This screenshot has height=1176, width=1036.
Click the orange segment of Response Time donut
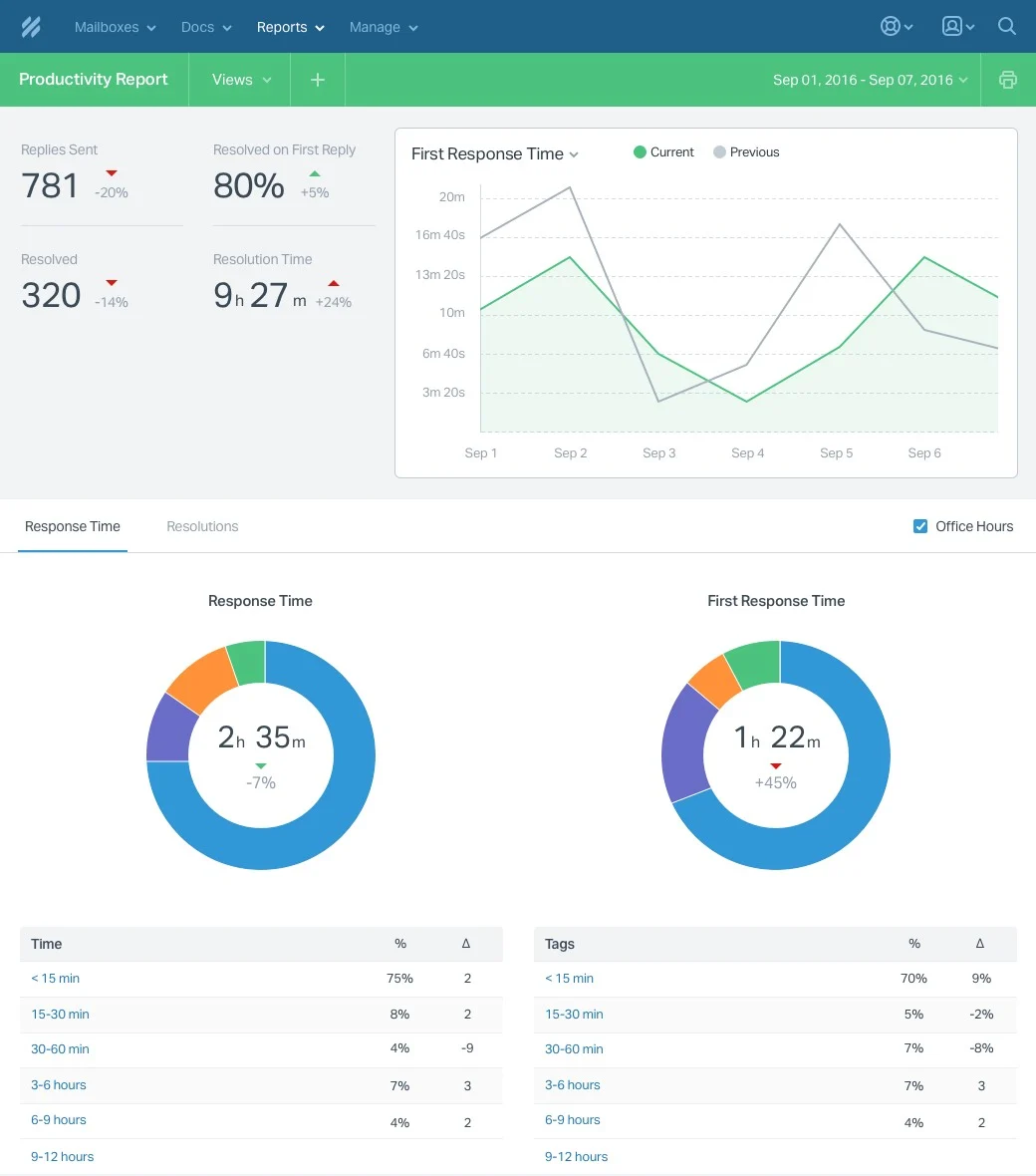pos(200,680)
